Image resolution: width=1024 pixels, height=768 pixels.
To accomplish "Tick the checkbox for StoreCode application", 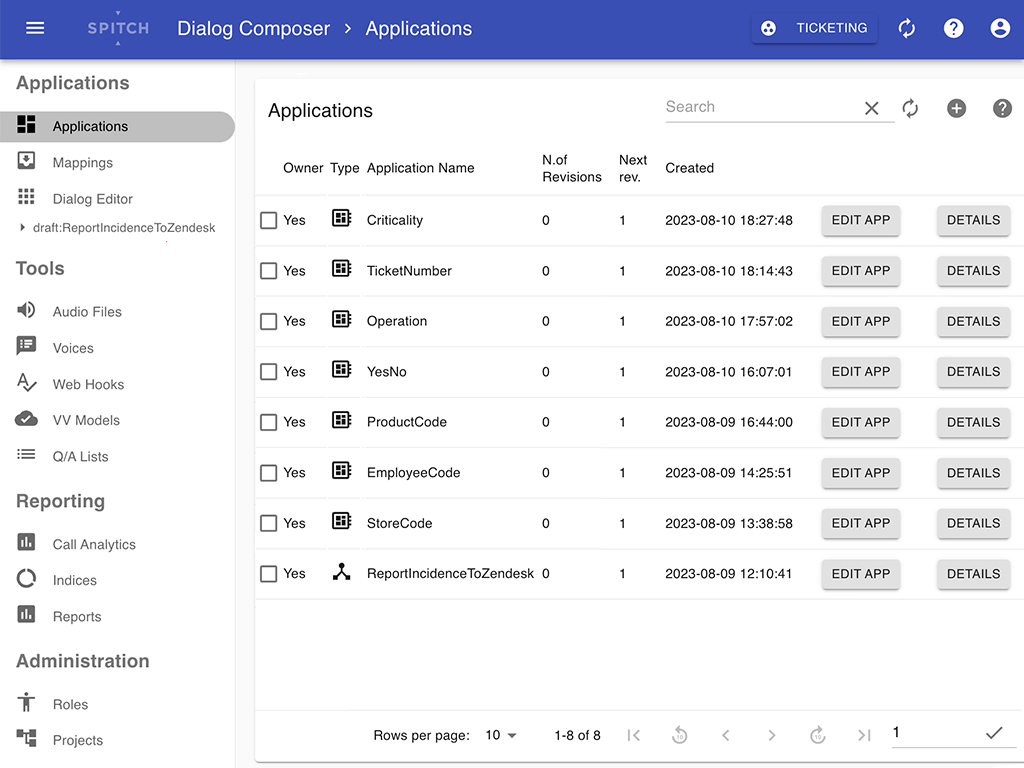I will pyautogui.click(x=268, y=523).
